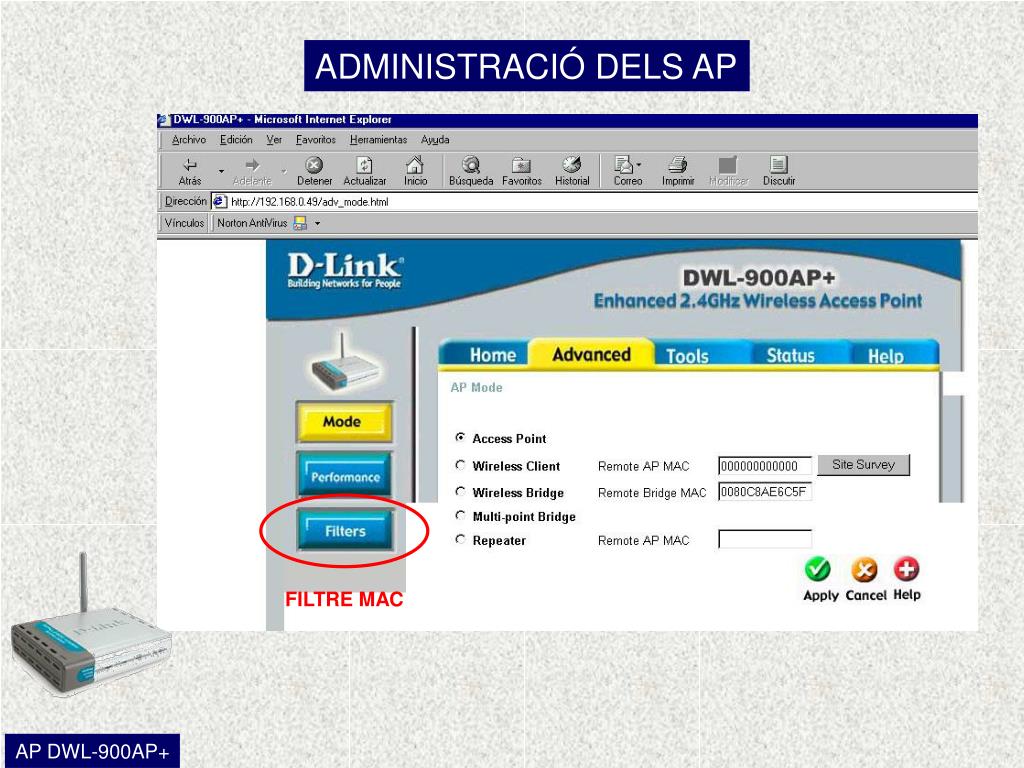The image size is (1024, 768).
Task: Click the Modificar toolbar icon
Action: tap(728, 165)
